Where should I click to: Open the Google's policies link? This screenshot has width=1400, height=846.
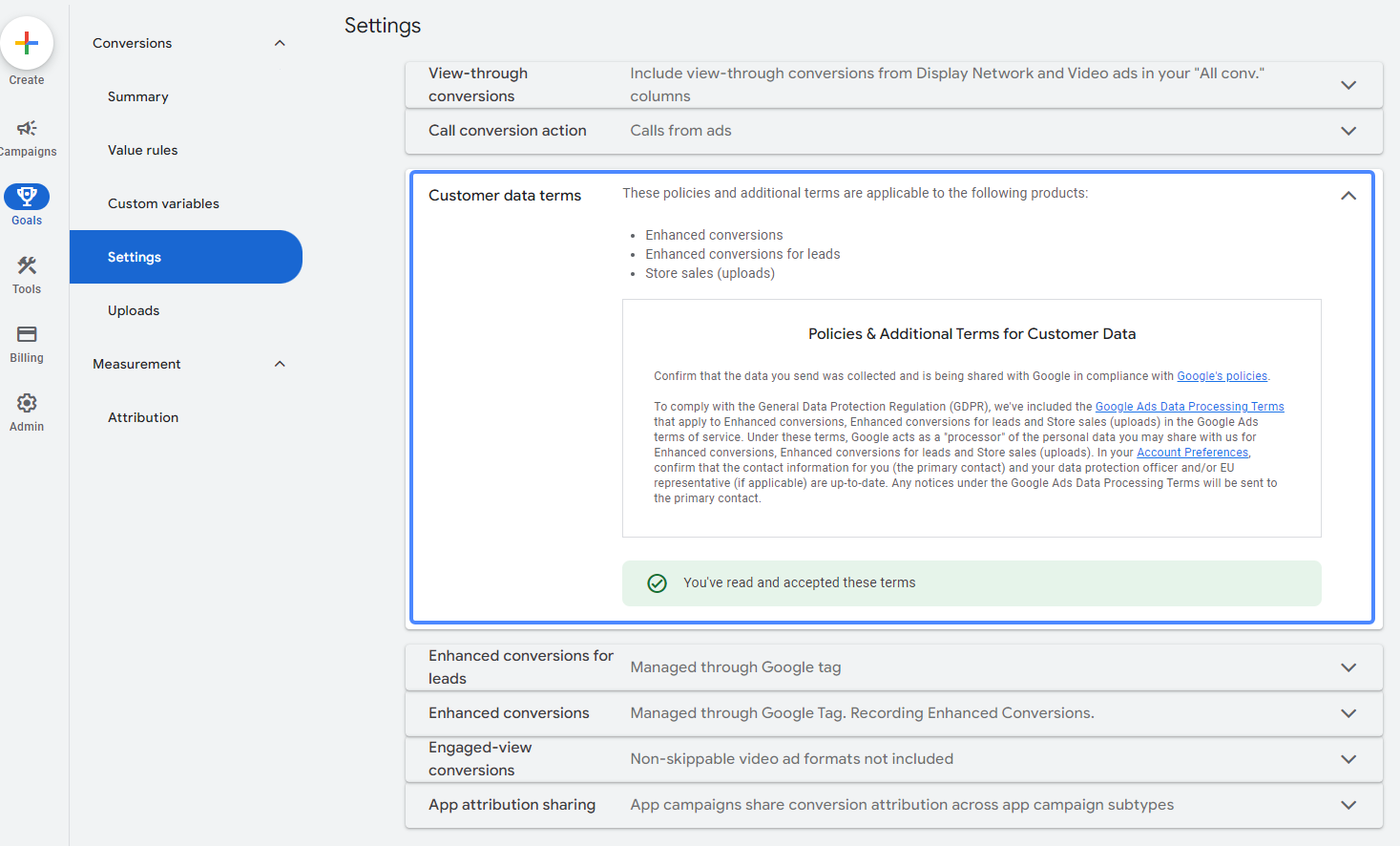(1222, 376)
